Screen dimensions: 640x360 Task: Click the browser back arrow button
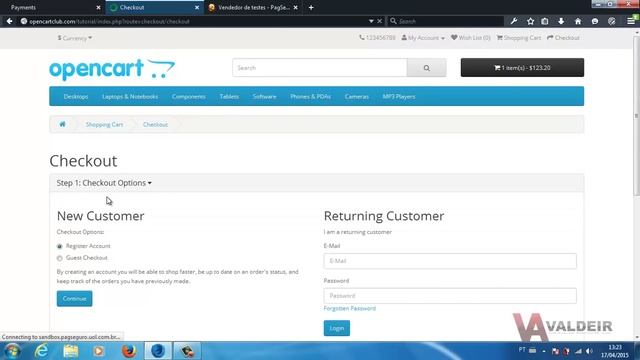(9, 21)
